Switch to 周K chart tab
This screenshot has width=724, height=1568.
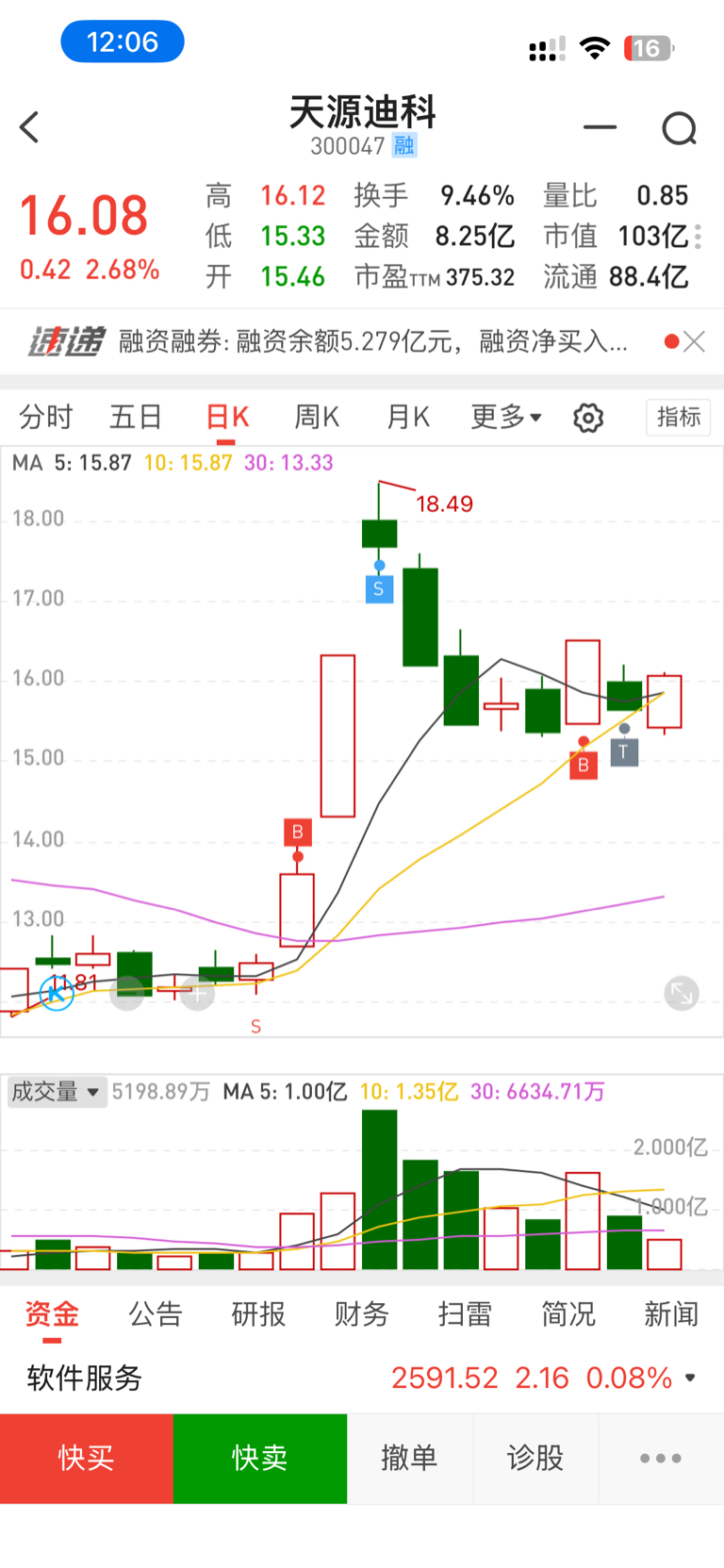(317, 417)
